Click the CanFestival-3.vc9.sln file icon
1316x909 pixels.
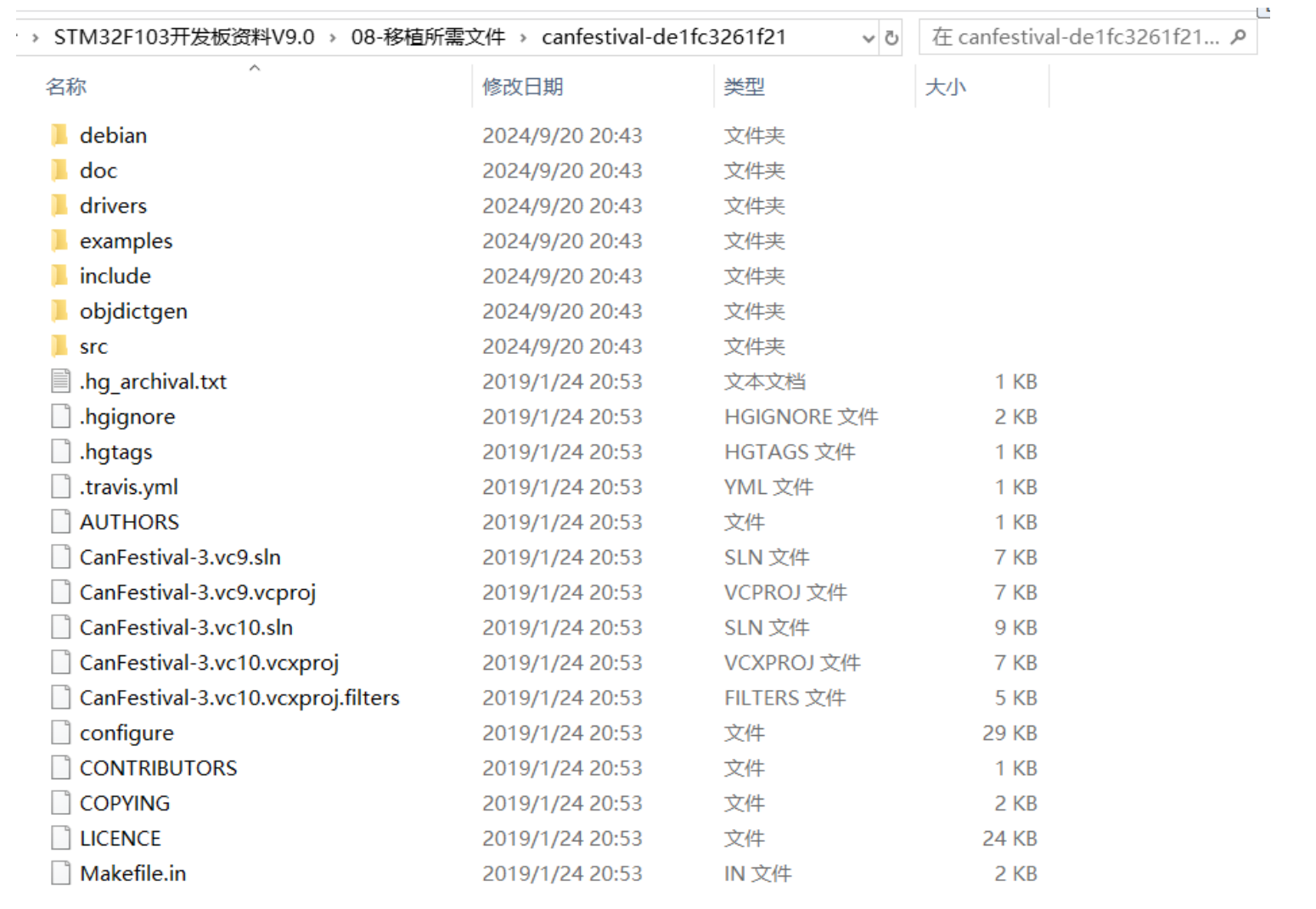[60, 557]
